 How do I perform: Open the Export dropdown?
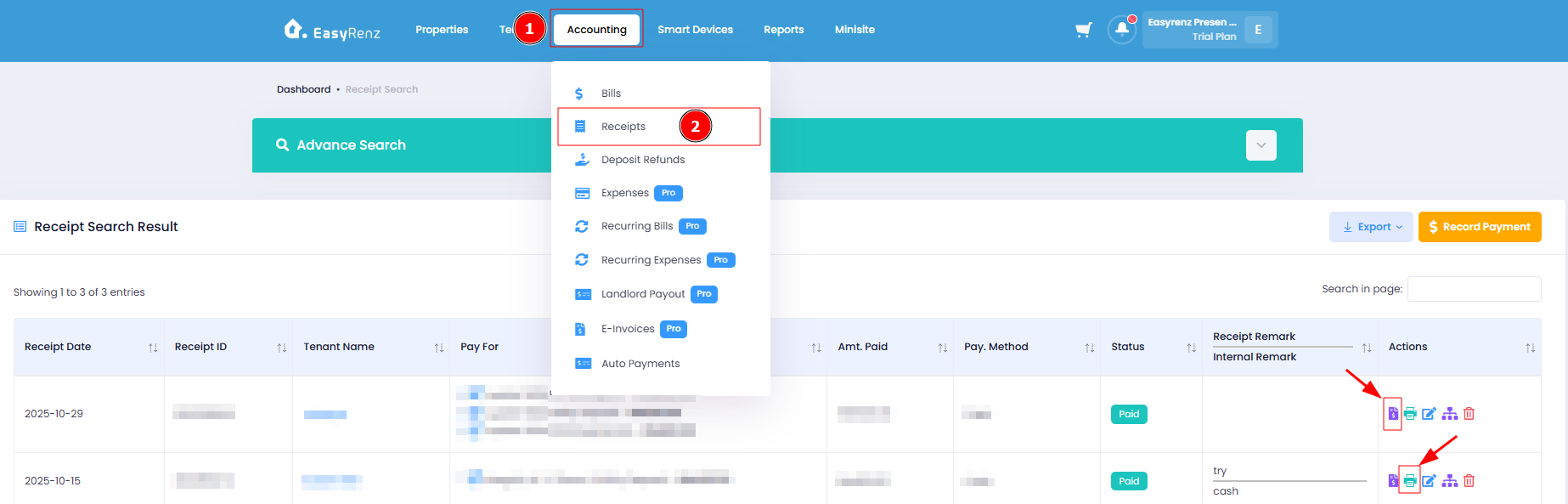click(x=1371, y=227)
